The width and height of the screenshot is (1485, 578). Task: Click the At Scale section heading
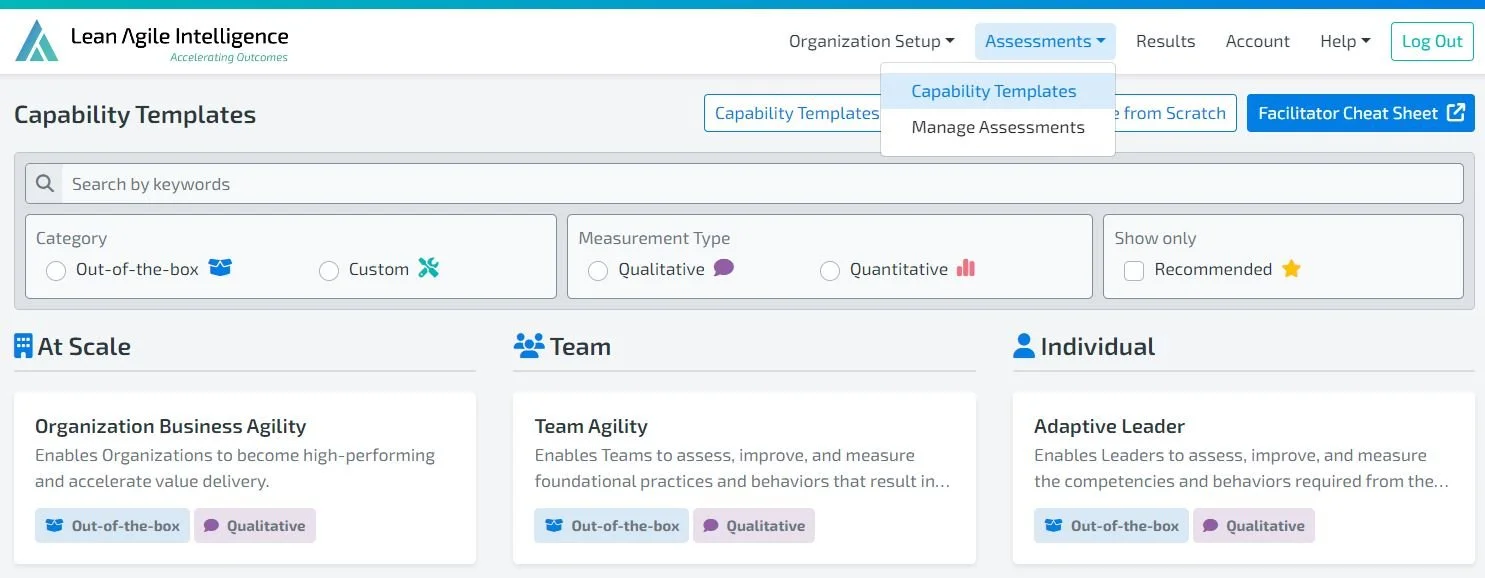pyautogui.click(x=84, y=347)
